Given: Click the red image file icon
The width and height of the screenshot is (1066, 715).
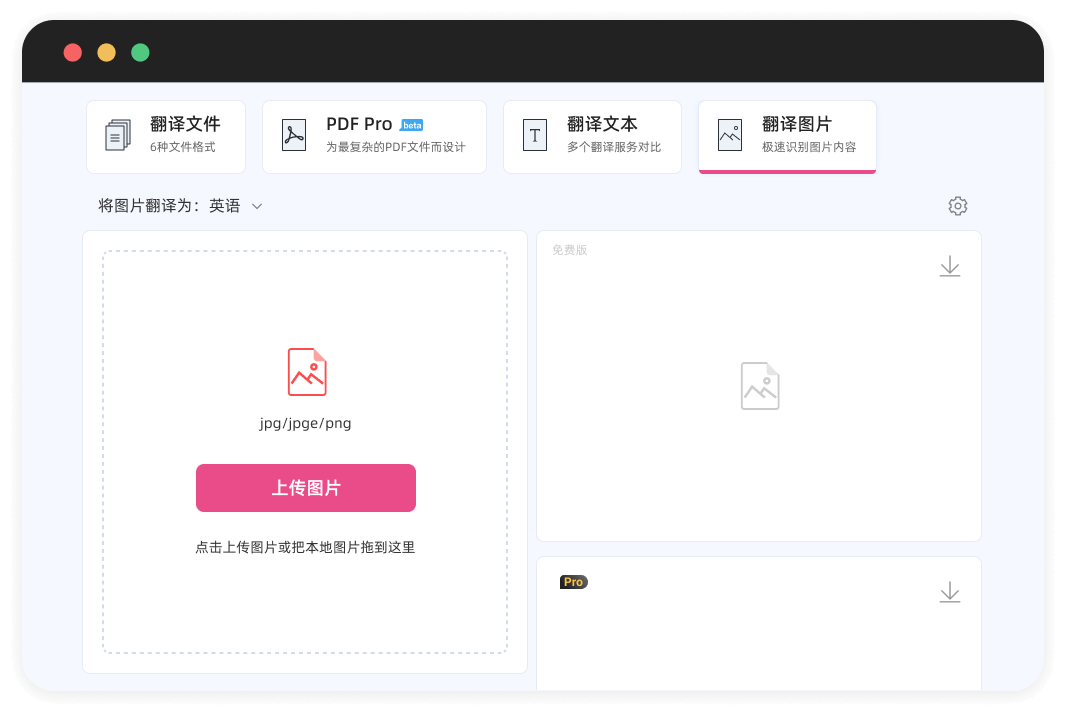Looking at the screenshot, I should [306, 372].
